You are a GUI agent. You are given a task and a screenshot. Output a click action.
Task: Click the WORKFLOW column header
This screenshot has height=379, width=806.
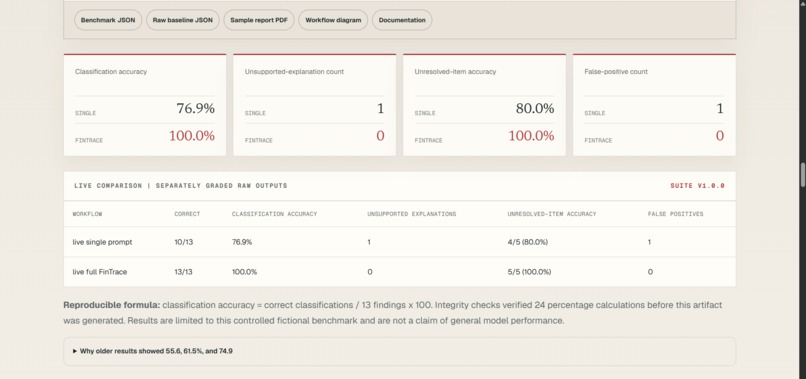click(x=87, y=214)
